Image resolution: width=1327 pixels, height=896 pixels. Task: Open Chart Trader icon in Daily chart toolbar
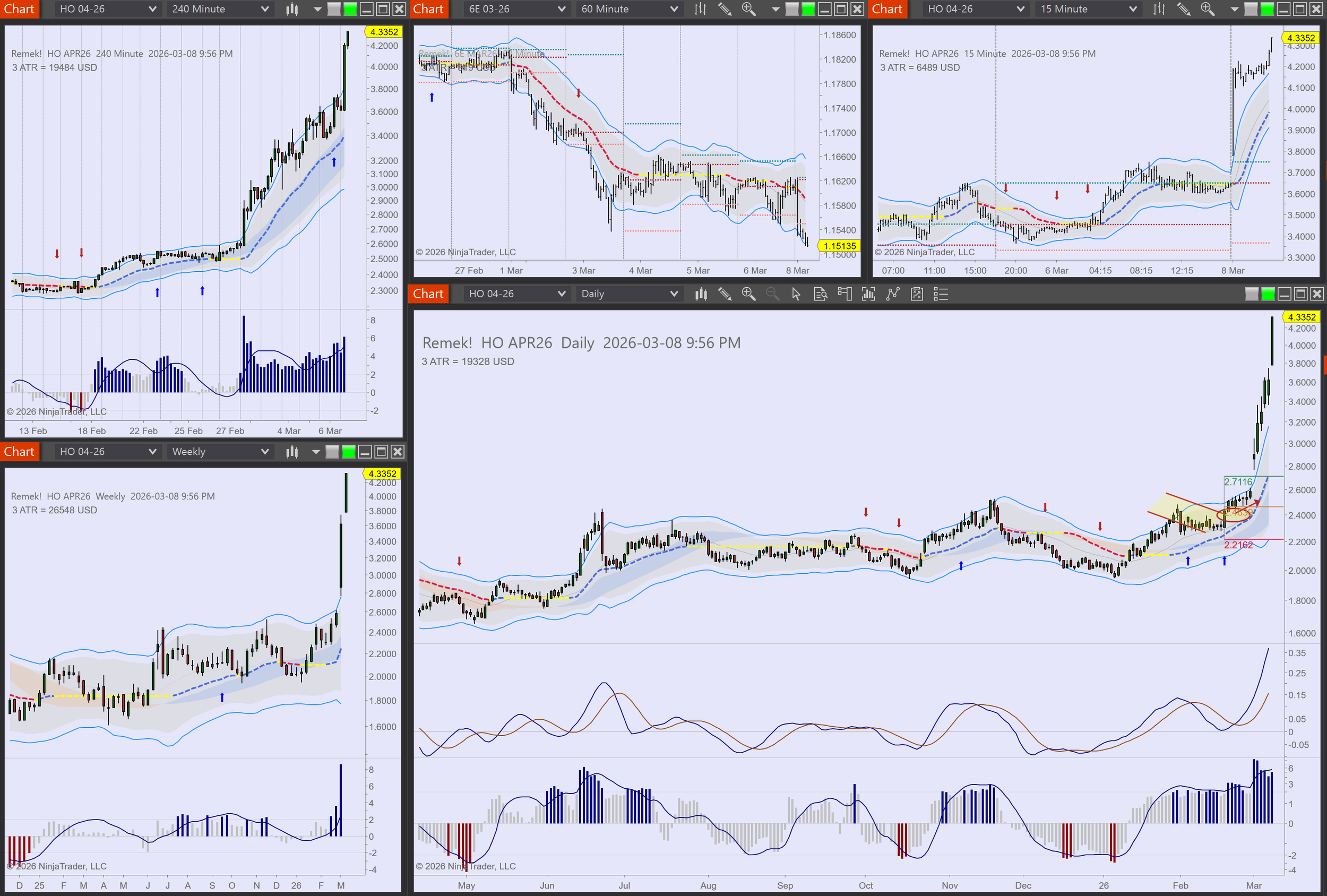pyautogui.click(x=845, y=294)
